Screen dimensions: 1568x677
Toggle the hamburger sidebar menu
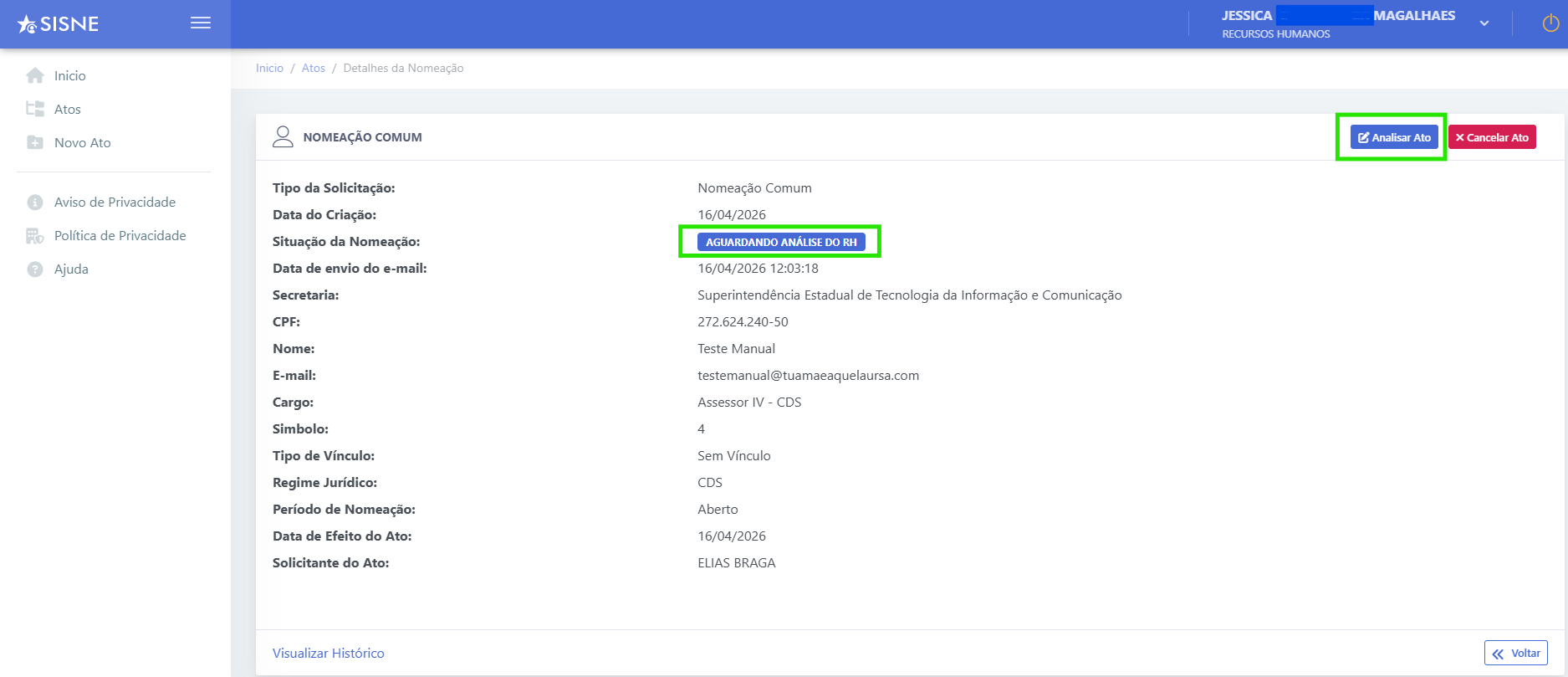click(x=201, y=23)
